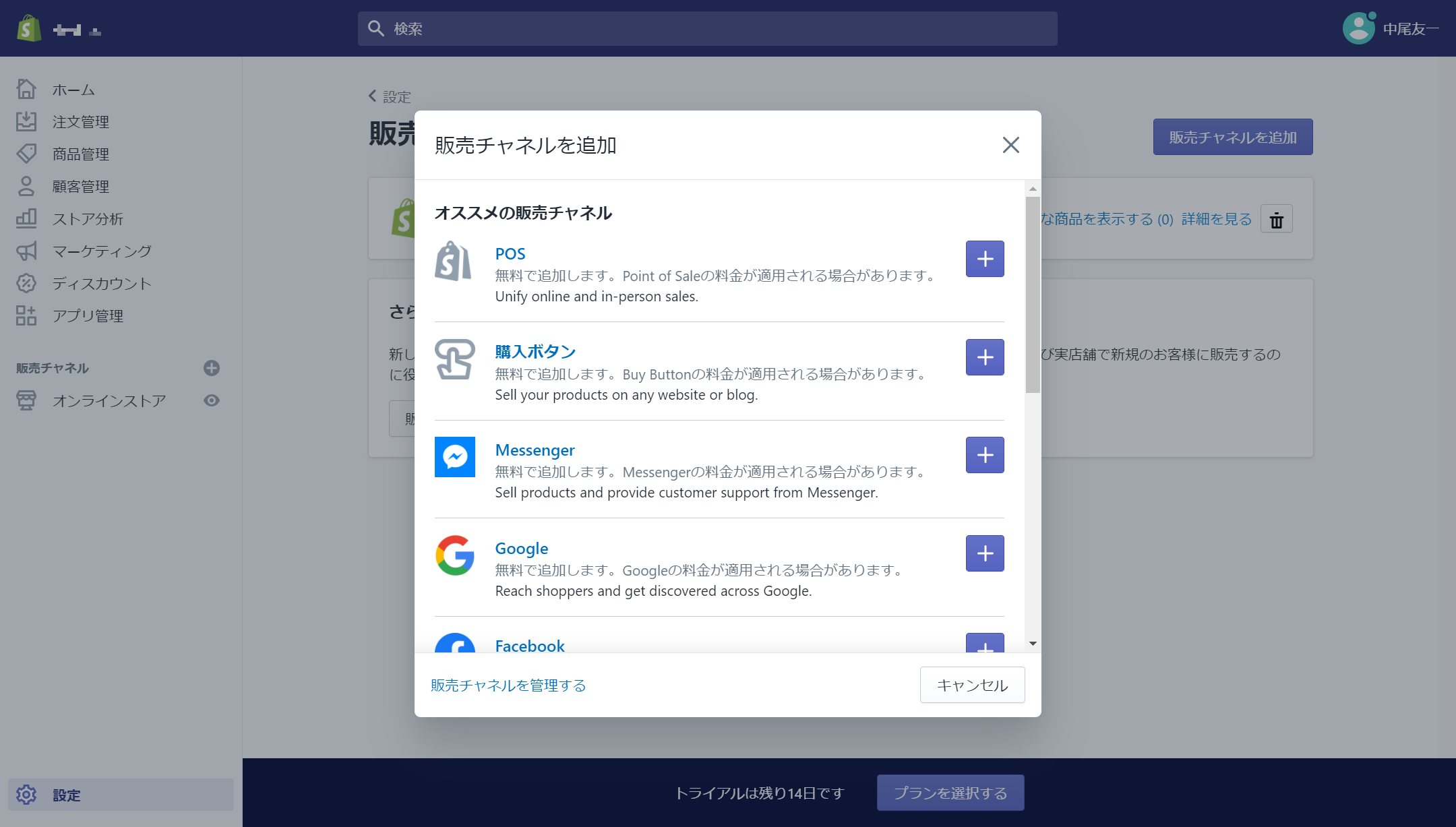The image size is (1456, 827).
Task: Open ディスカウント in the sidebar
Action: coord(102,284)
